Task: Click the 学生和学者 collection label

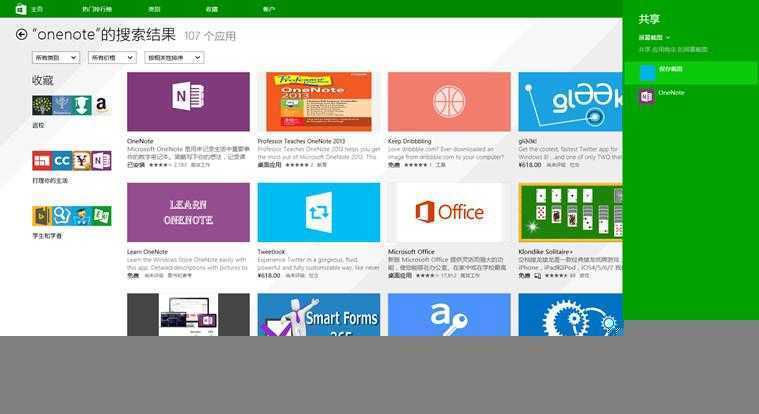Action: (x=47, y=236)
